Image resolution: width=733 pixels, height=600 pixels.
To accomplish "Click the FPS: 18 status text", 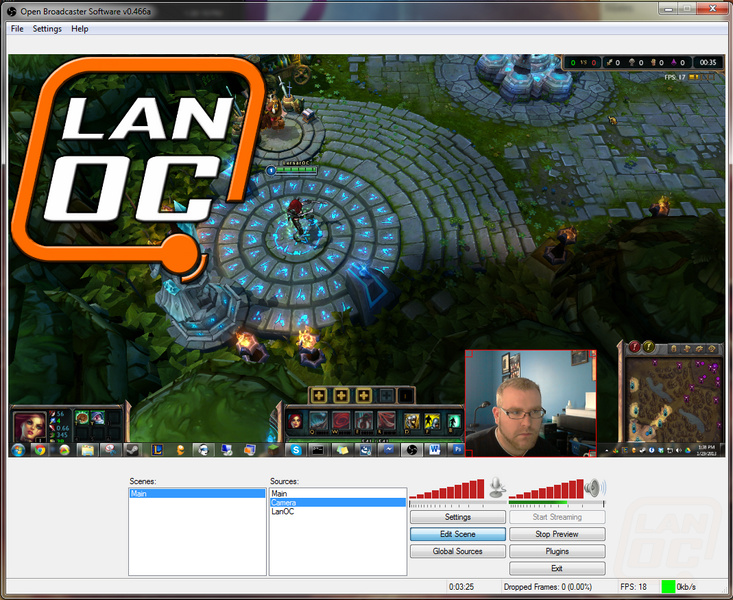I will tap(633, 586).
